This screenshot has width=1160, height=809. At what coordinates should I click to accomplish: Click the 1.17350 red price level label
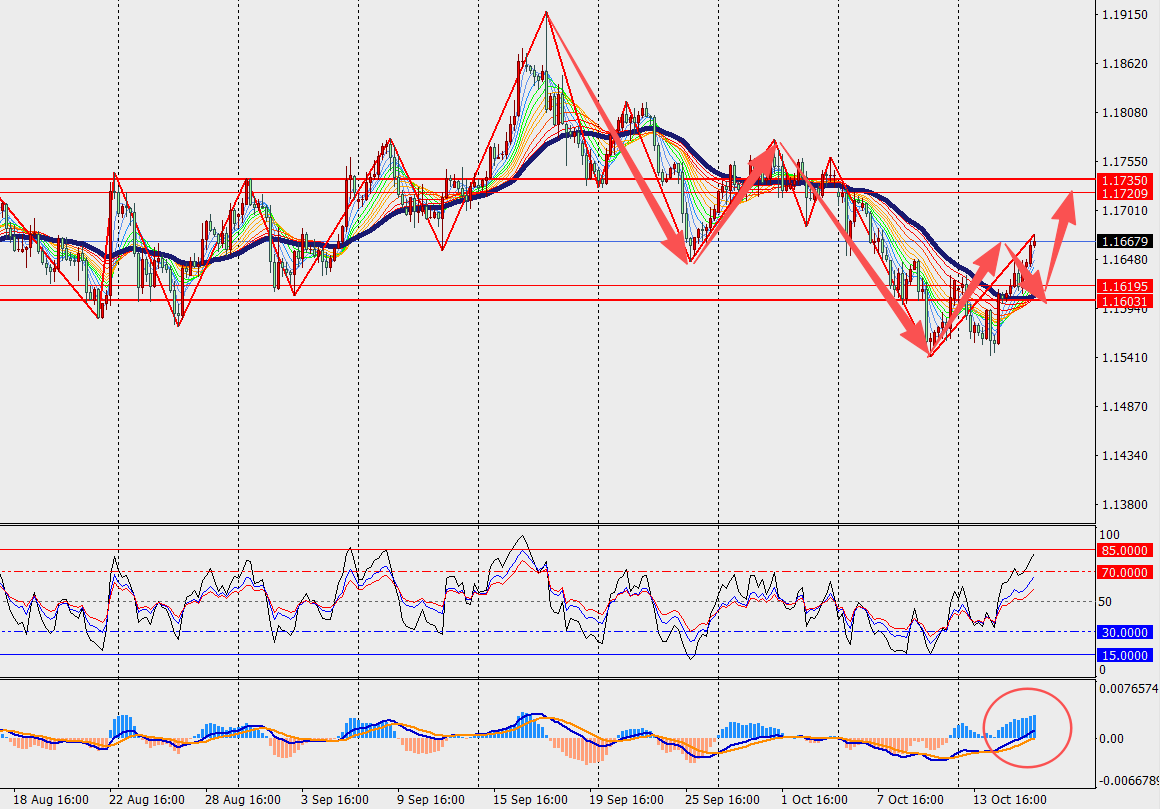point(1124,180)
